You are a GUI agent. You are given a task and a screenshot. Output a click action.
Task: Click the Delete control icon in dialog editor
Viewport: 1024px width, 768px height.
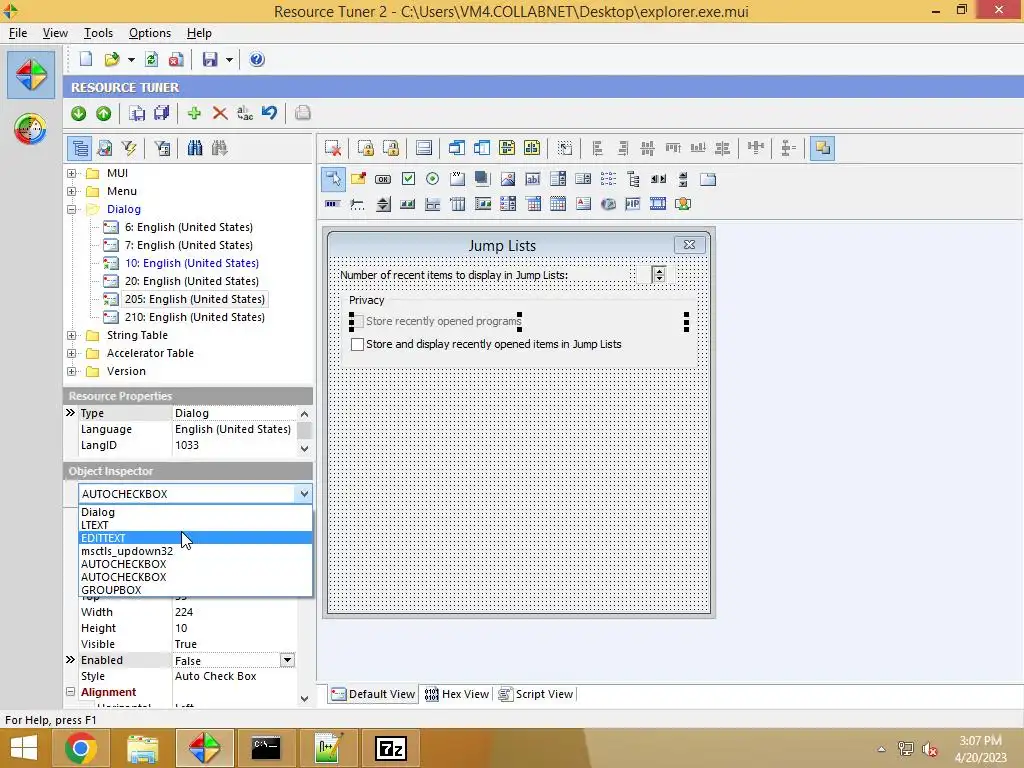(333, 148)
